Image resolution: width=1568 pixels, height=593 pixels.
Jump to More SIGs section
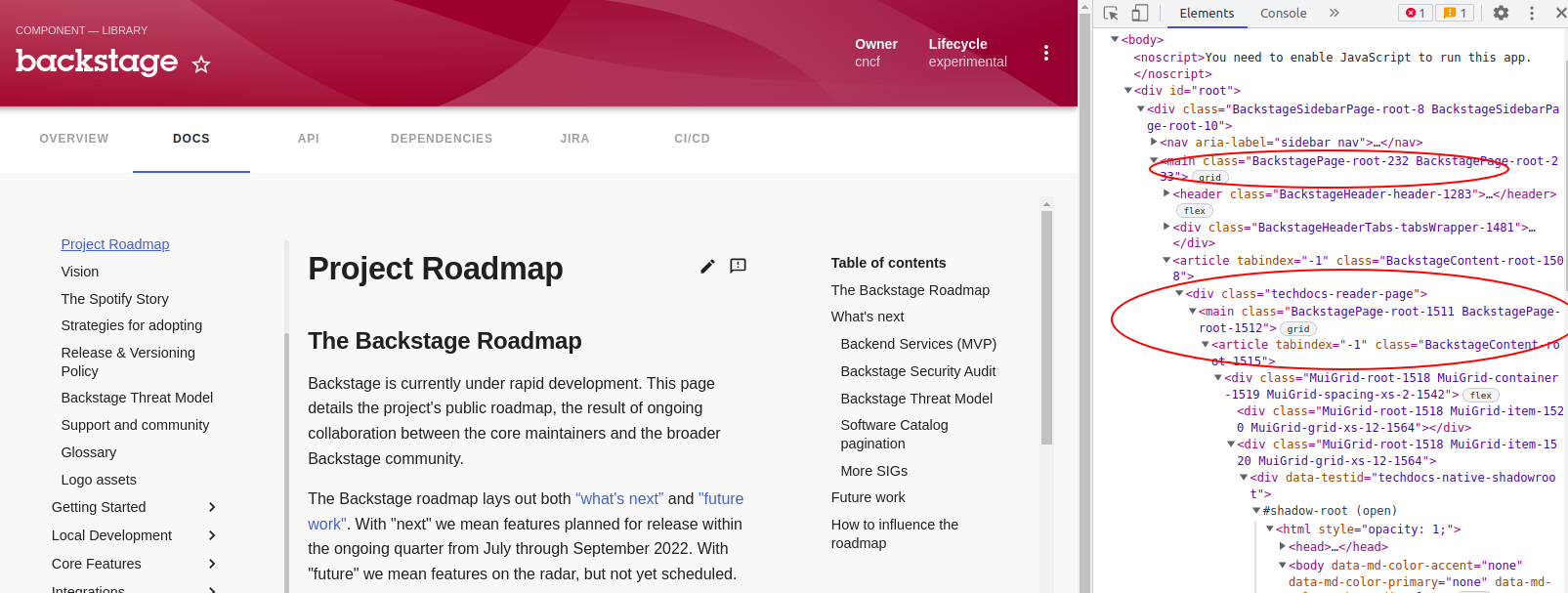click(874, 471)
